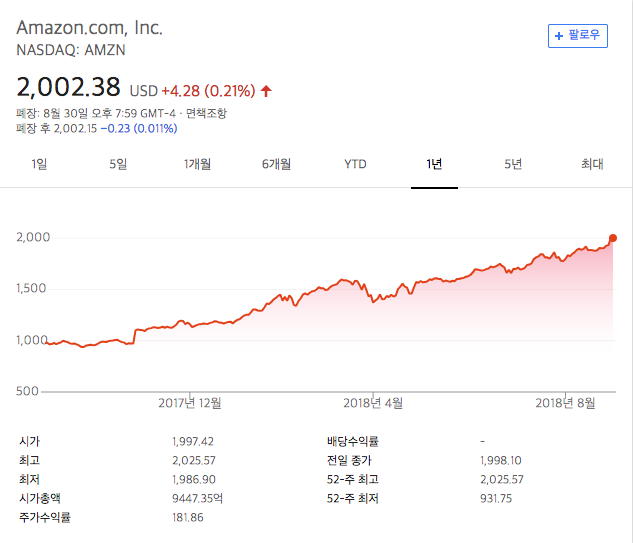Click the 52-주 최고 value 2,025.57
This screenshot has width=633, height=543.
point(502,479)
